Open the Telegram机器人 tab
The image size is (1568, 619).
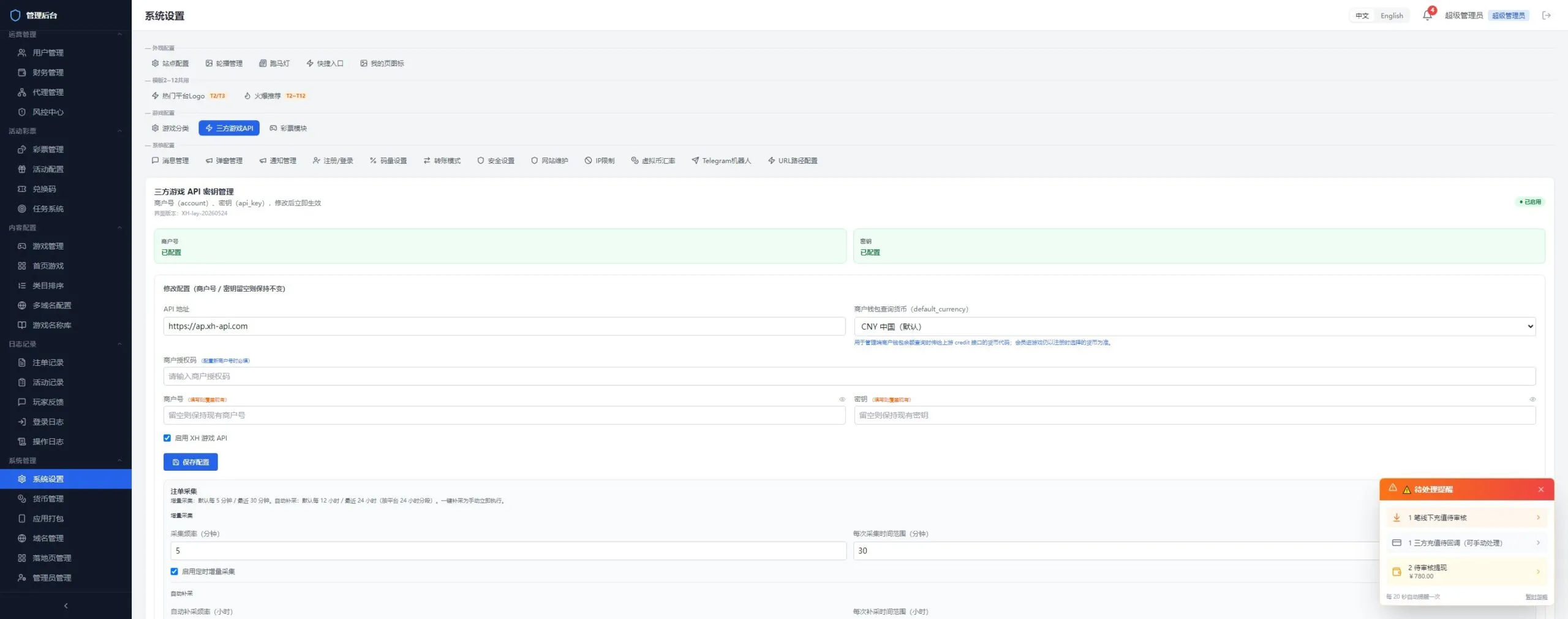click(x=721, y=161)
